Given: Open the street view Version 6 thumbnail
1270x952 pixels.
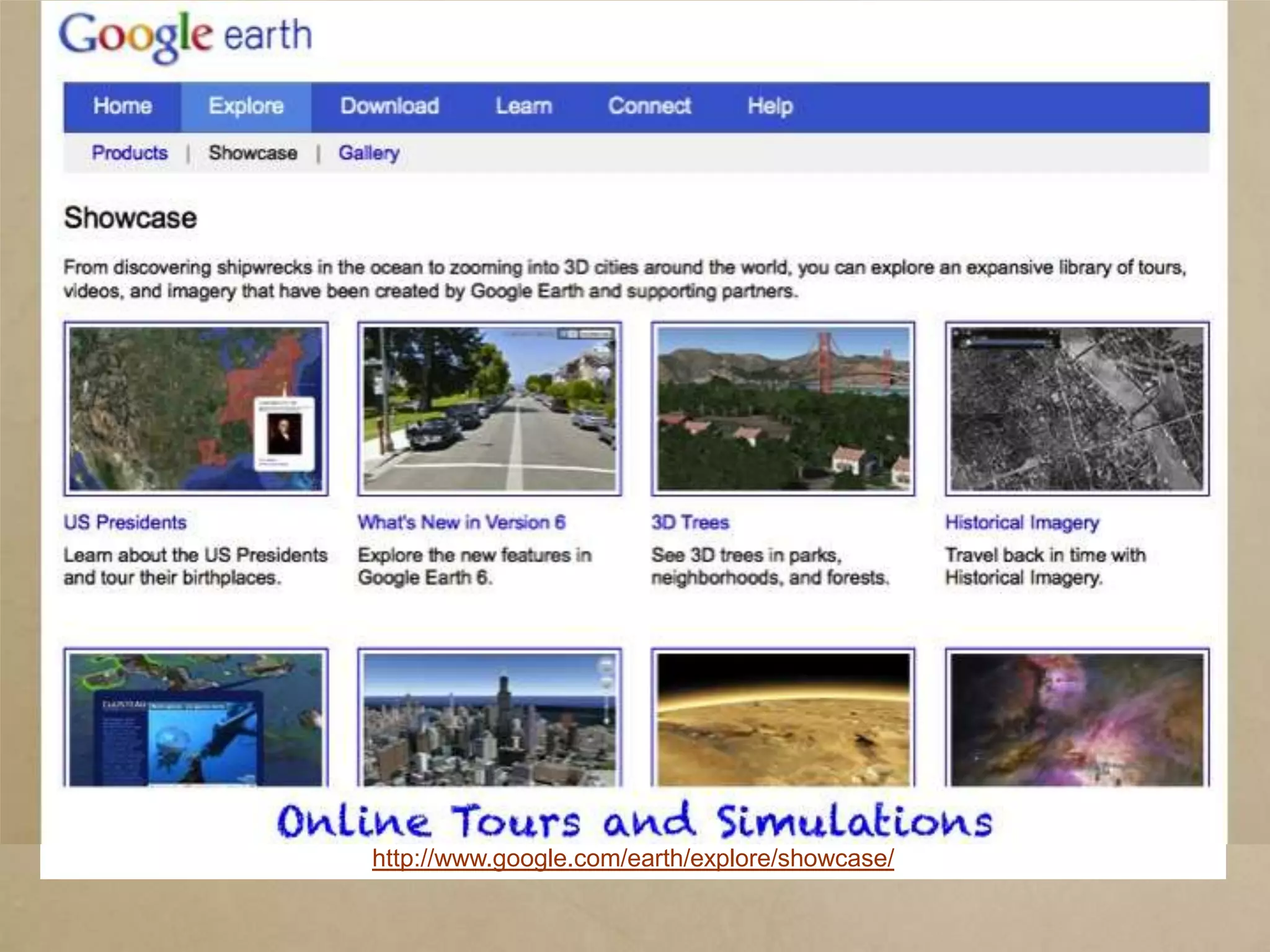Looking at the screenshot, I should pyautogui.click(x=489, y=408).
